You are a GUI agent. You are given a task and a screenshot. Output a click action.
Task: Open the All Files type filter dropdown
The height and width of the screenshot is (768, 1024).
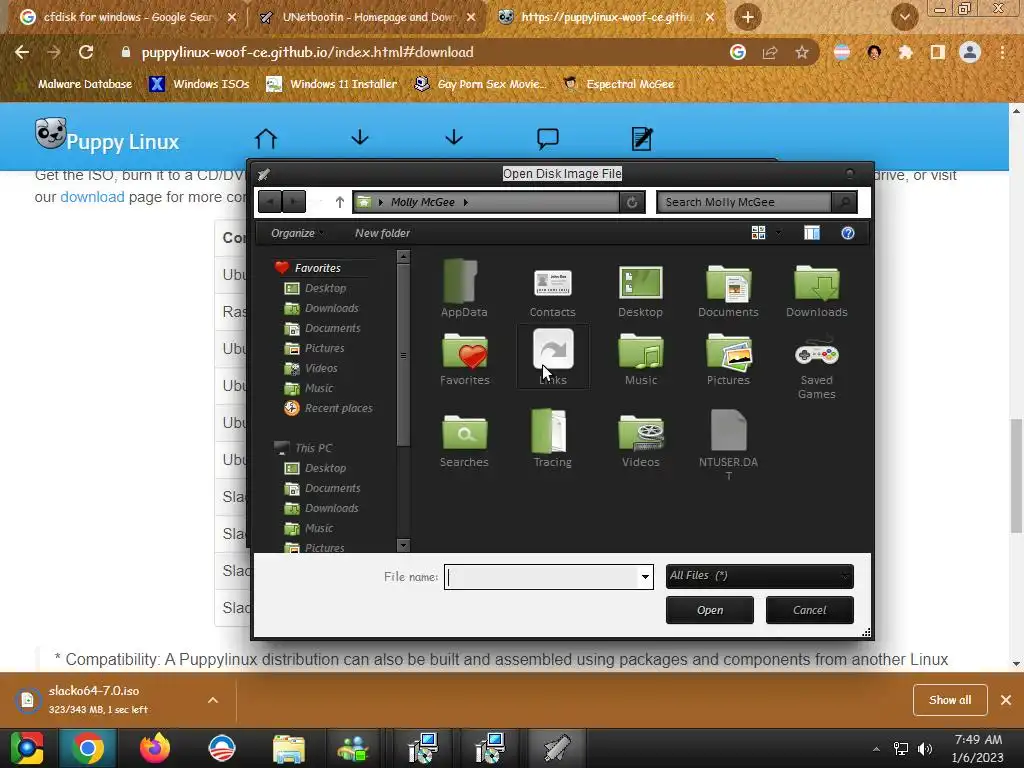[x=760, y=576]
